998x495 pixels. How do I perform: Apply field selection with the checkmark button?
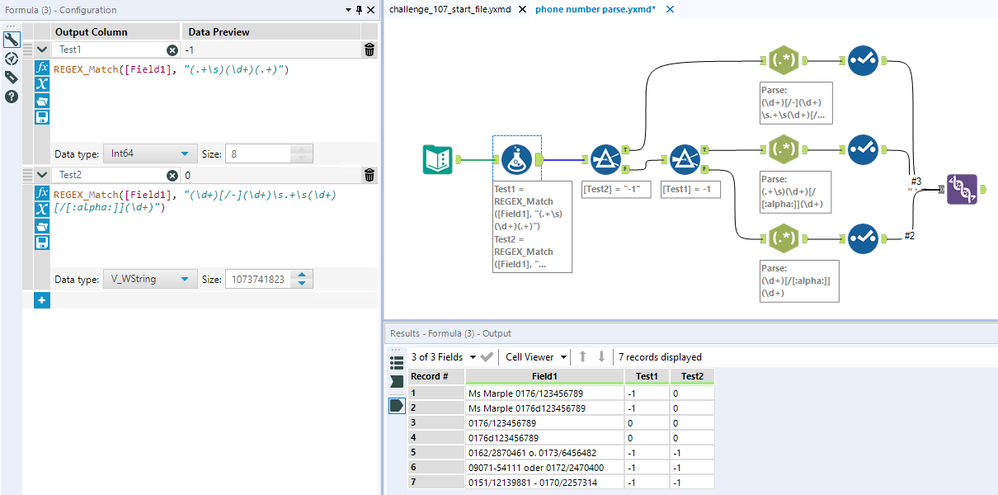tap(487, 357)
